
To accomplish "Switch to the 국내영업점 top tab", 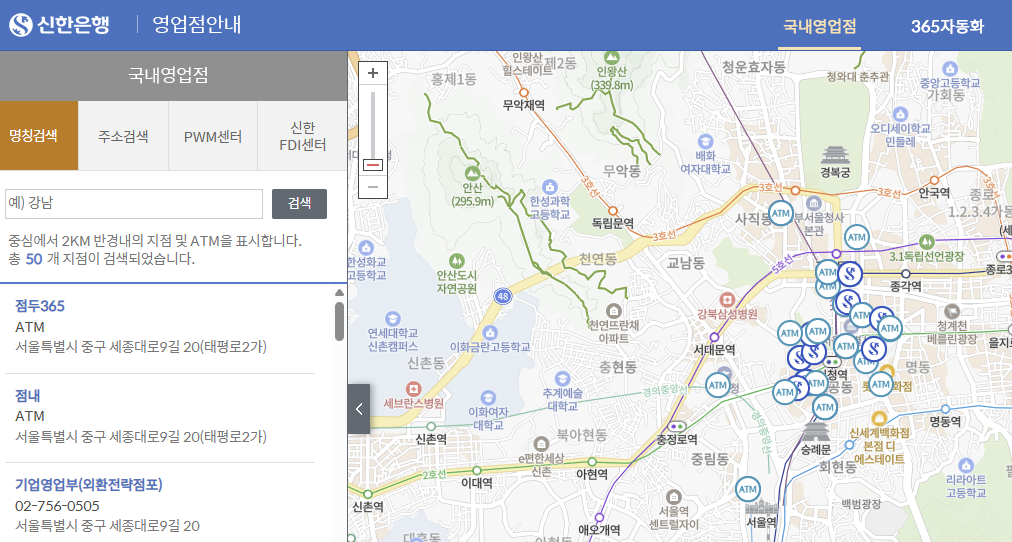I will pos(819,26).
